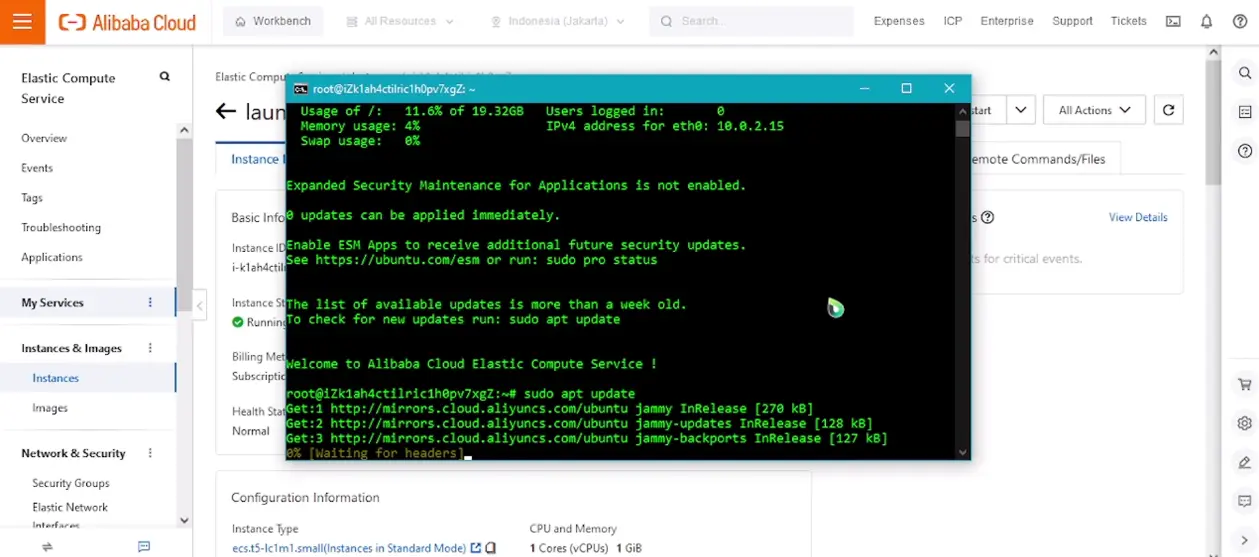The height and width of the screenshot is (557, 1259).
Task: Open Tags in sidebar
Action: click(x=32, y=198)
